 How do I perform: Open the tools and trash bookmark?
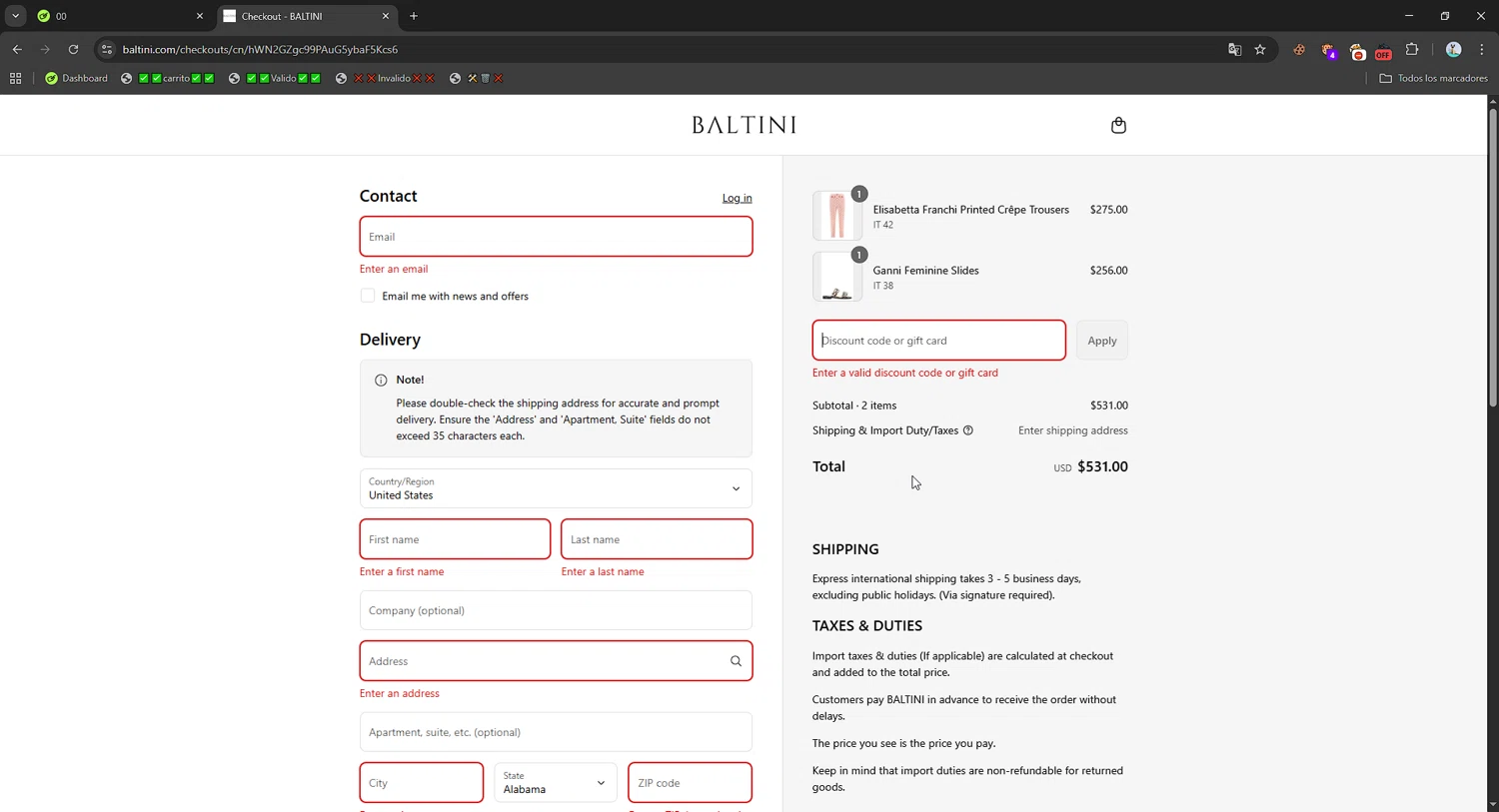point(476,78)
